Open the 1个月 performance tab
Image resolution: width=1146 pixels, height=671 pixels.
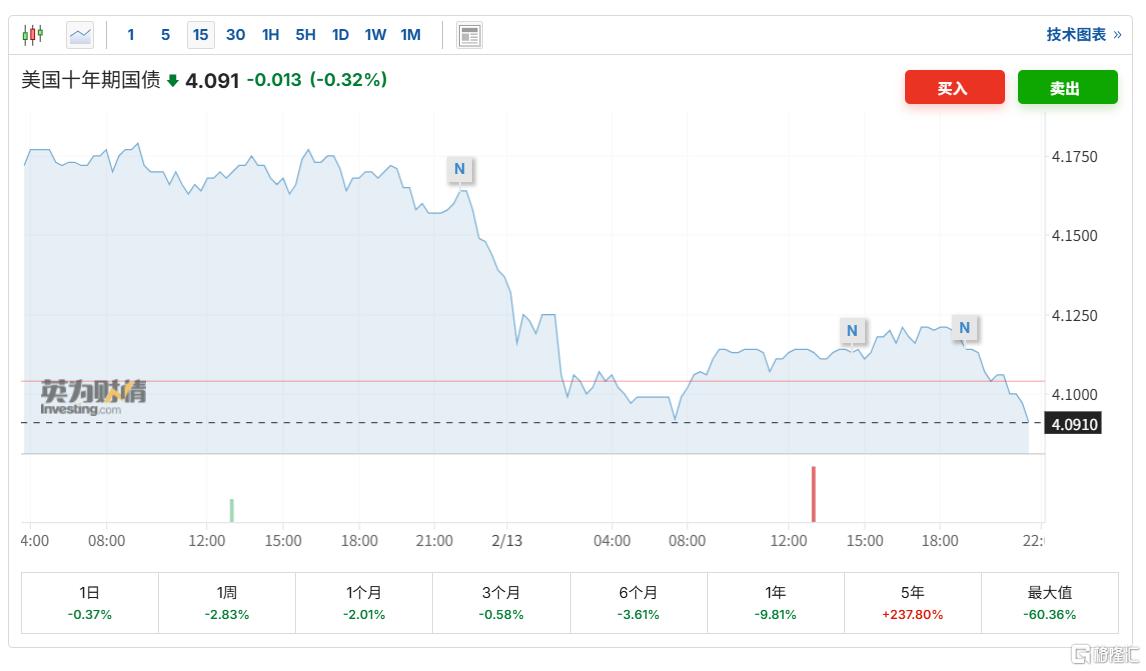[x=364, y=603]
